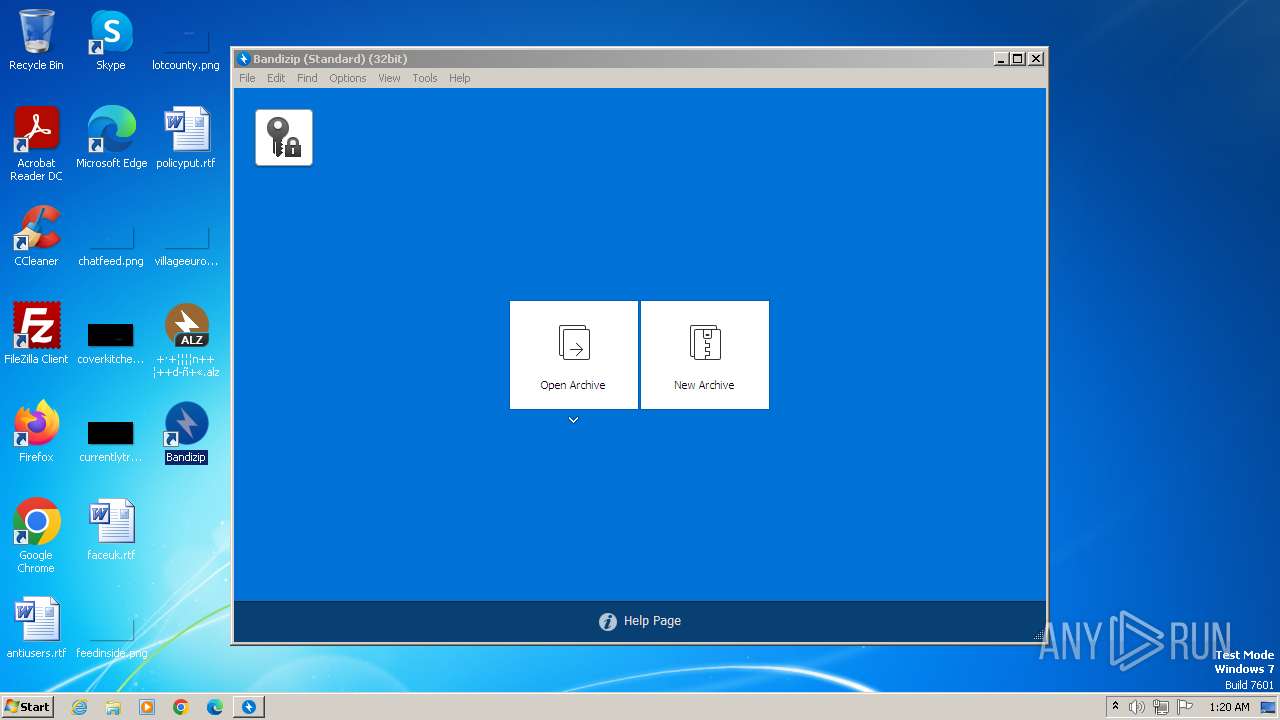The width and height of the screenshot is (1280, 720).
Task: Open the Find menu
Action: 307,78
